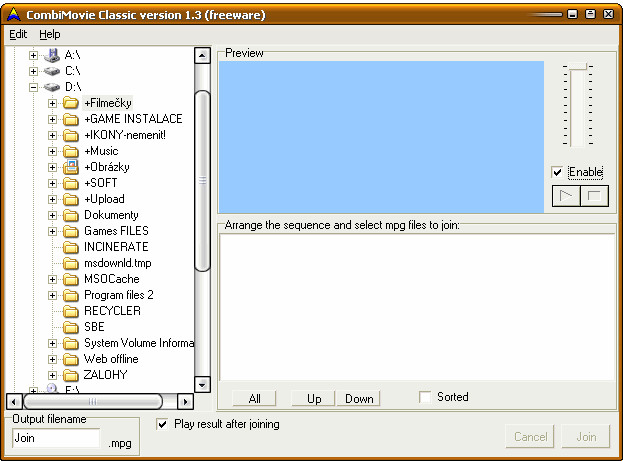The height and width of the screenshot is (461, 623).
Task: Click the D:\ hard drive icon
Action: click(x=52, y=87)
